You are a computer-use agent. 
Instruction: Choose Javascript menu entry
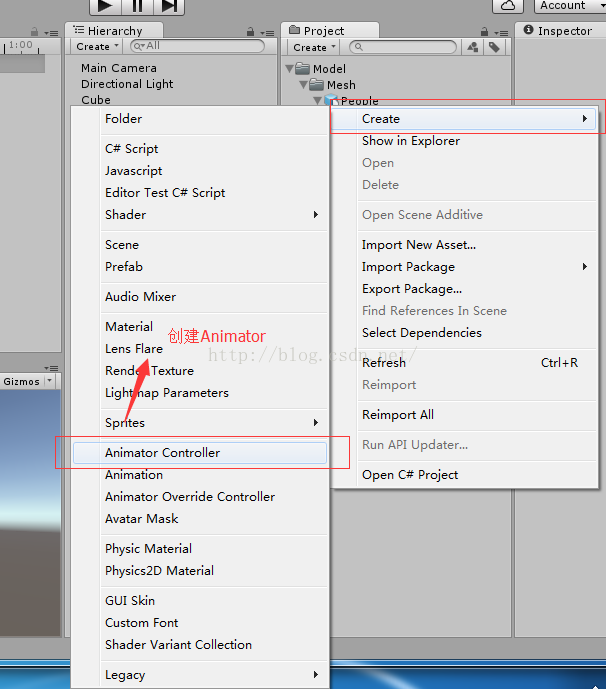pos(200,170)
